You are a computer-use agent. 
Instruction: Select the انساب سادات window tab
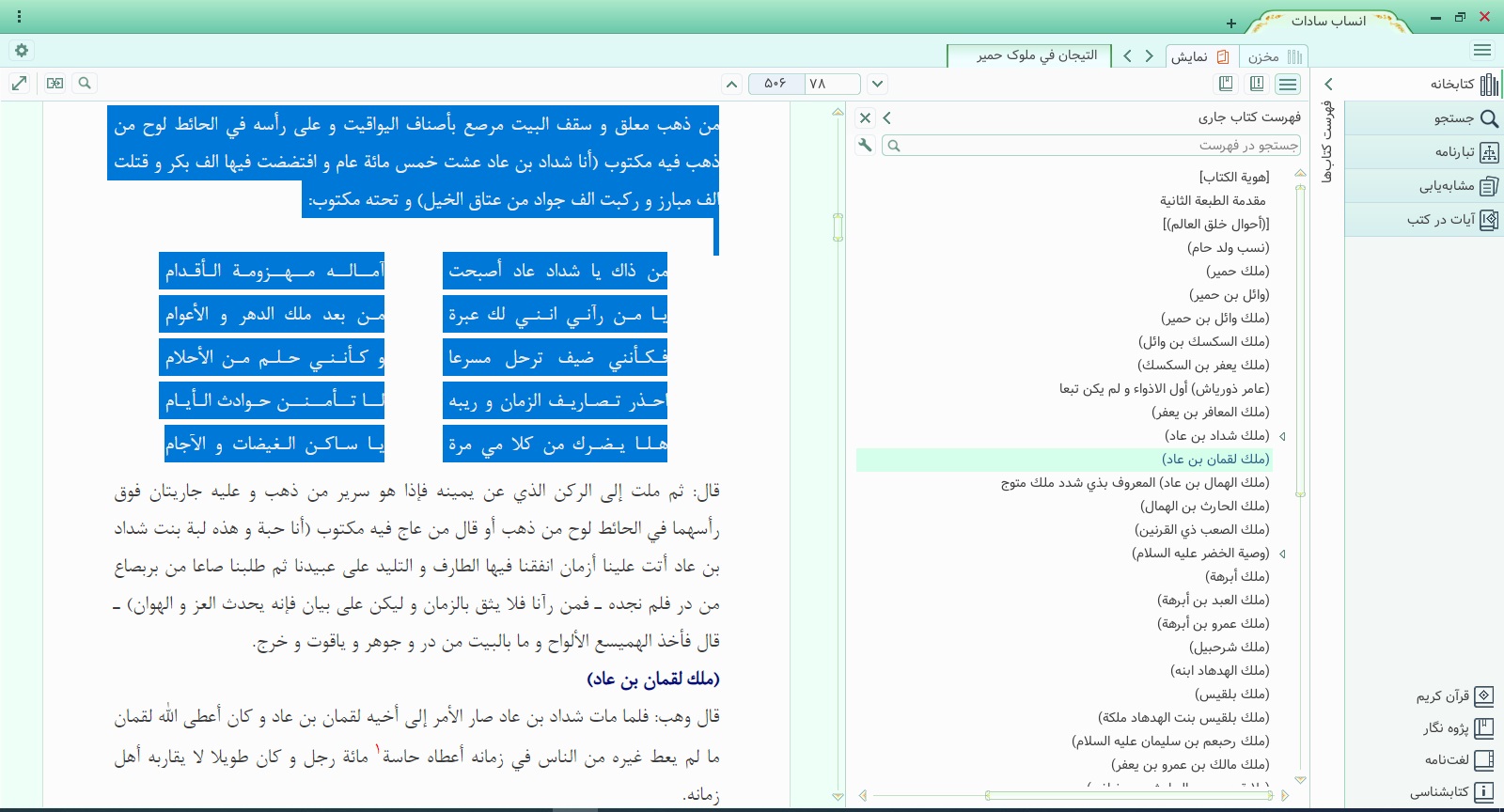(x=1328, y=21)
